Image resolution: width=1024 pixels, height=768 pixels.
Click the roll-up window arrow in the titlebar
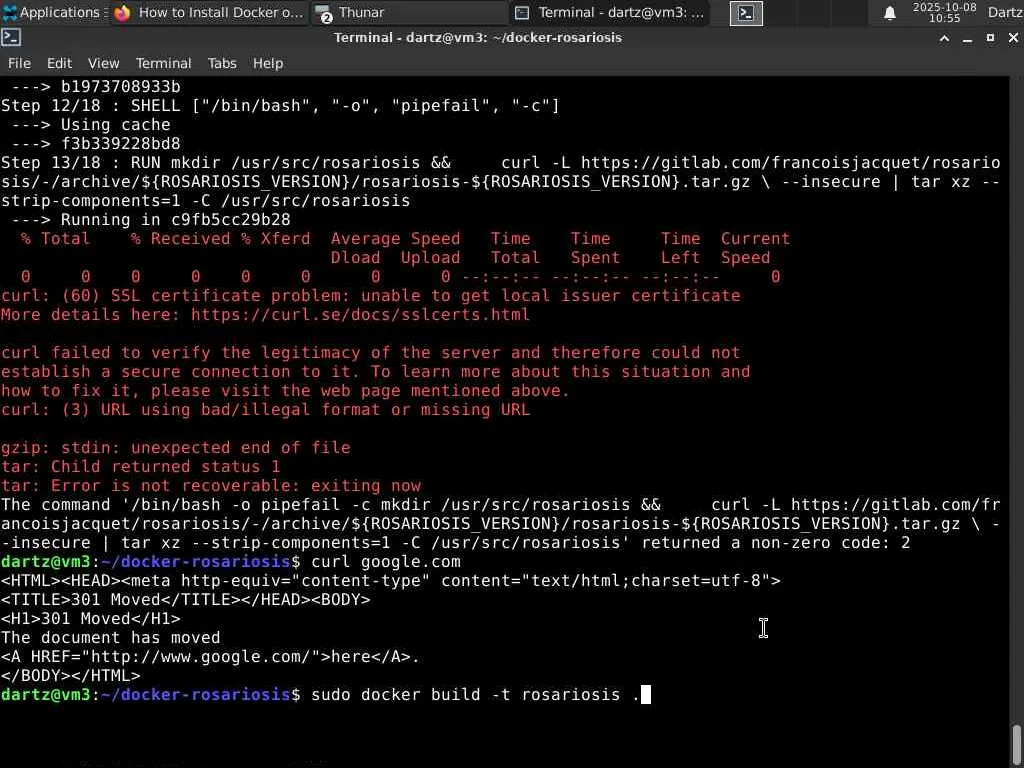pos(944,39)
